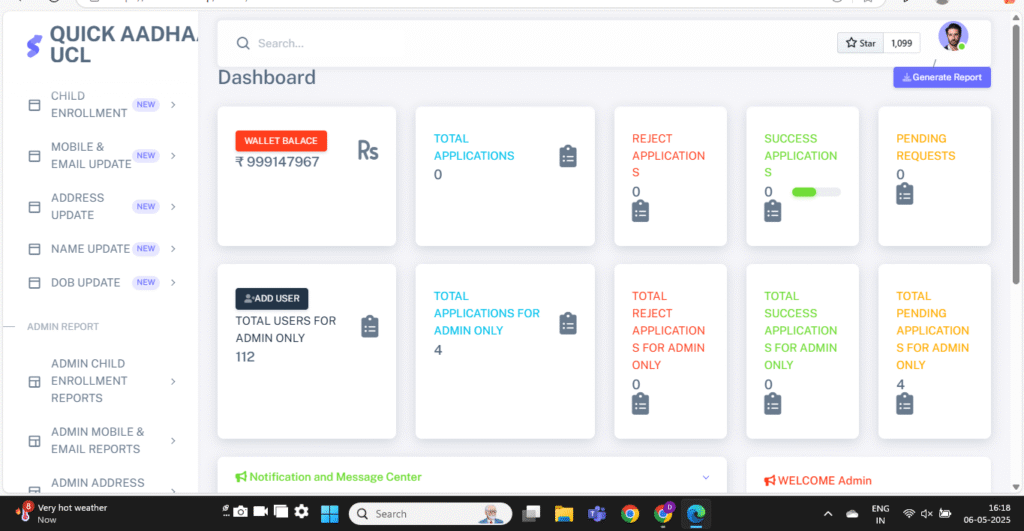Click megaphone icon beside Notification and Message Center
This screenshot has width=1024, height=531.
(241, 477)
